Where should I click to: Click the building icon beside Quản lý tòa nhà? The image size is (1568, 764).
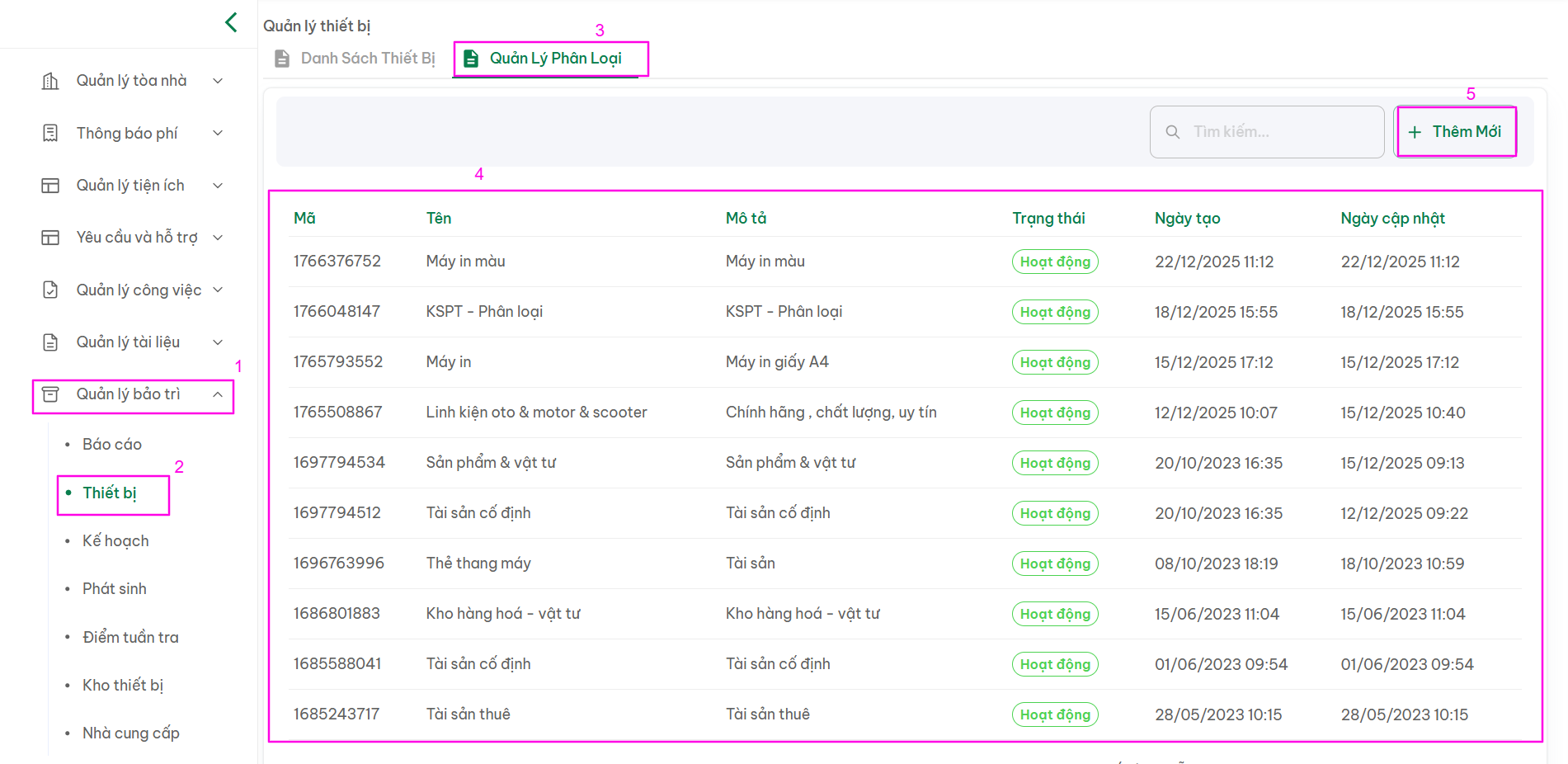pyautogui.click(x=50, y=81)
